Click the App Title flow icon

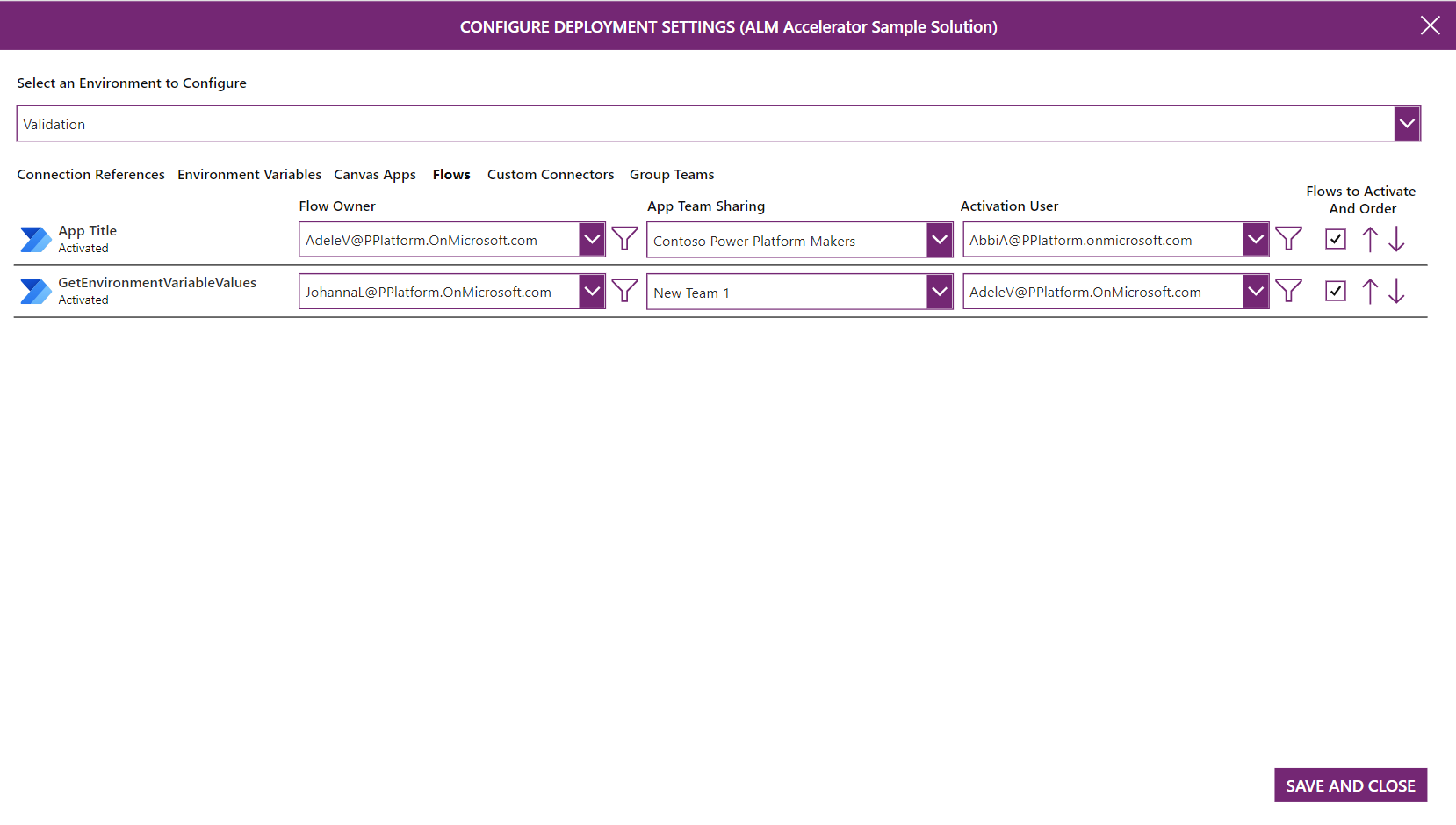pos(35,238)
